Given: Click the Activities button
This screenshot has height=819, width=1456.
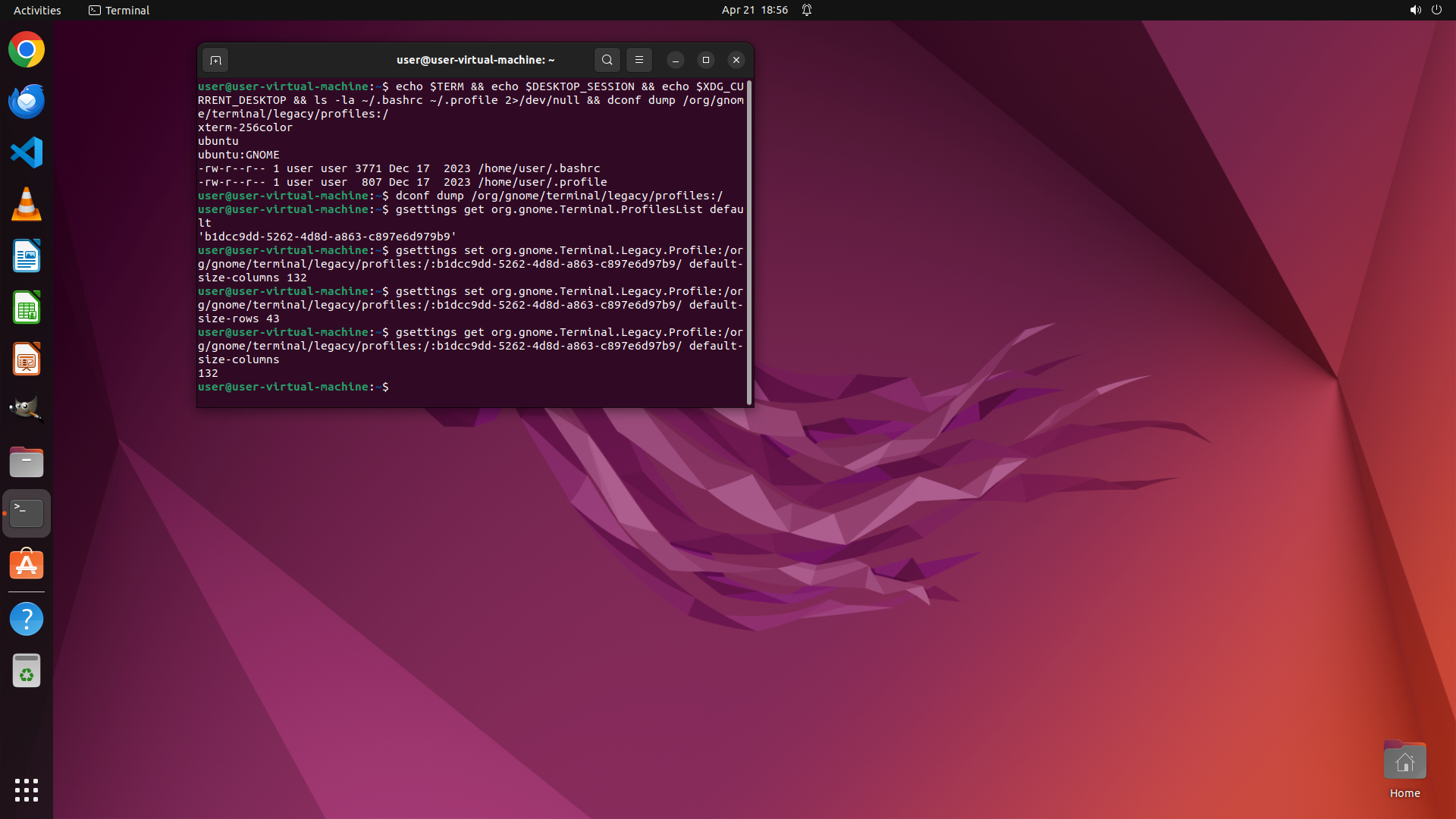Looking at the screenshot, I should pos(37,10).
